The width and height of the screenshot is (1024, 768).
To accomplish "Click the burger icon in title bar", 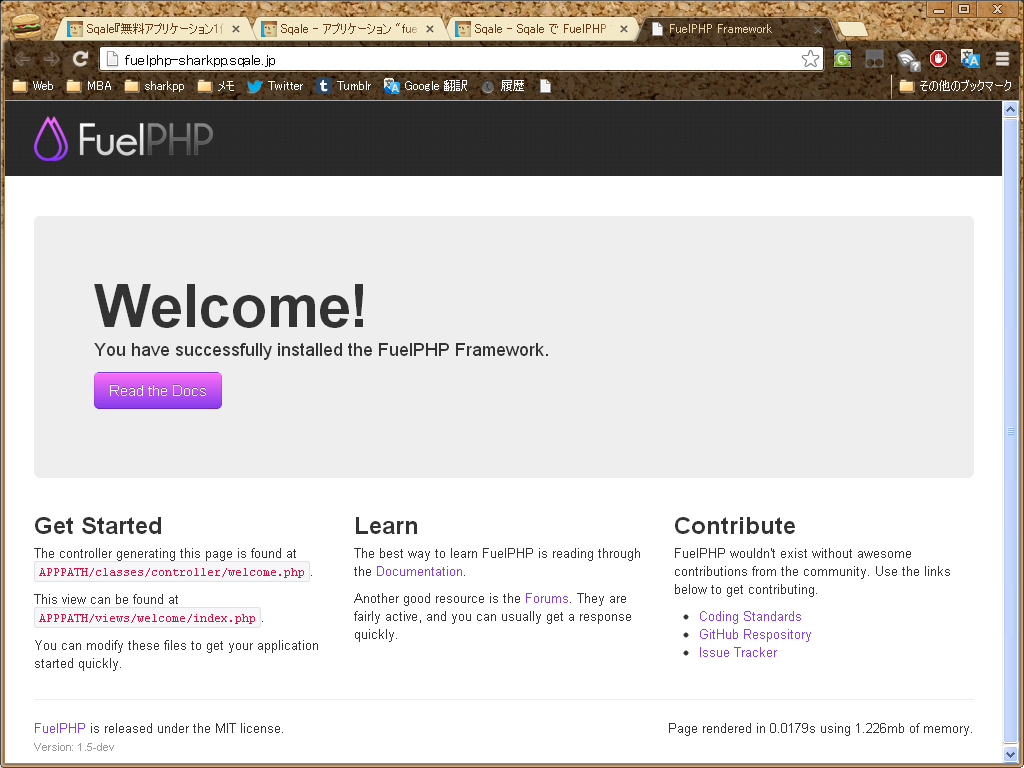I will tap(26, 26).
